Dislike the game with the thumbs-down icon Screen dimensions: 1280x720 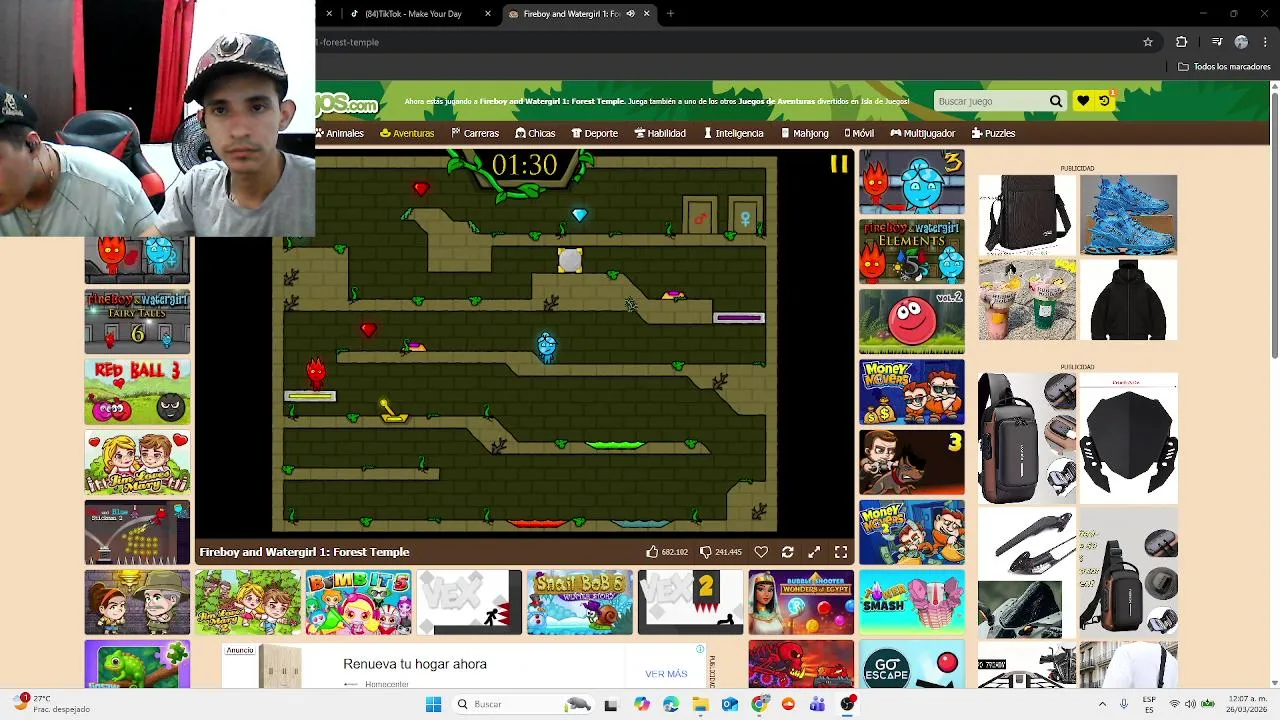[x=706, y=552]
